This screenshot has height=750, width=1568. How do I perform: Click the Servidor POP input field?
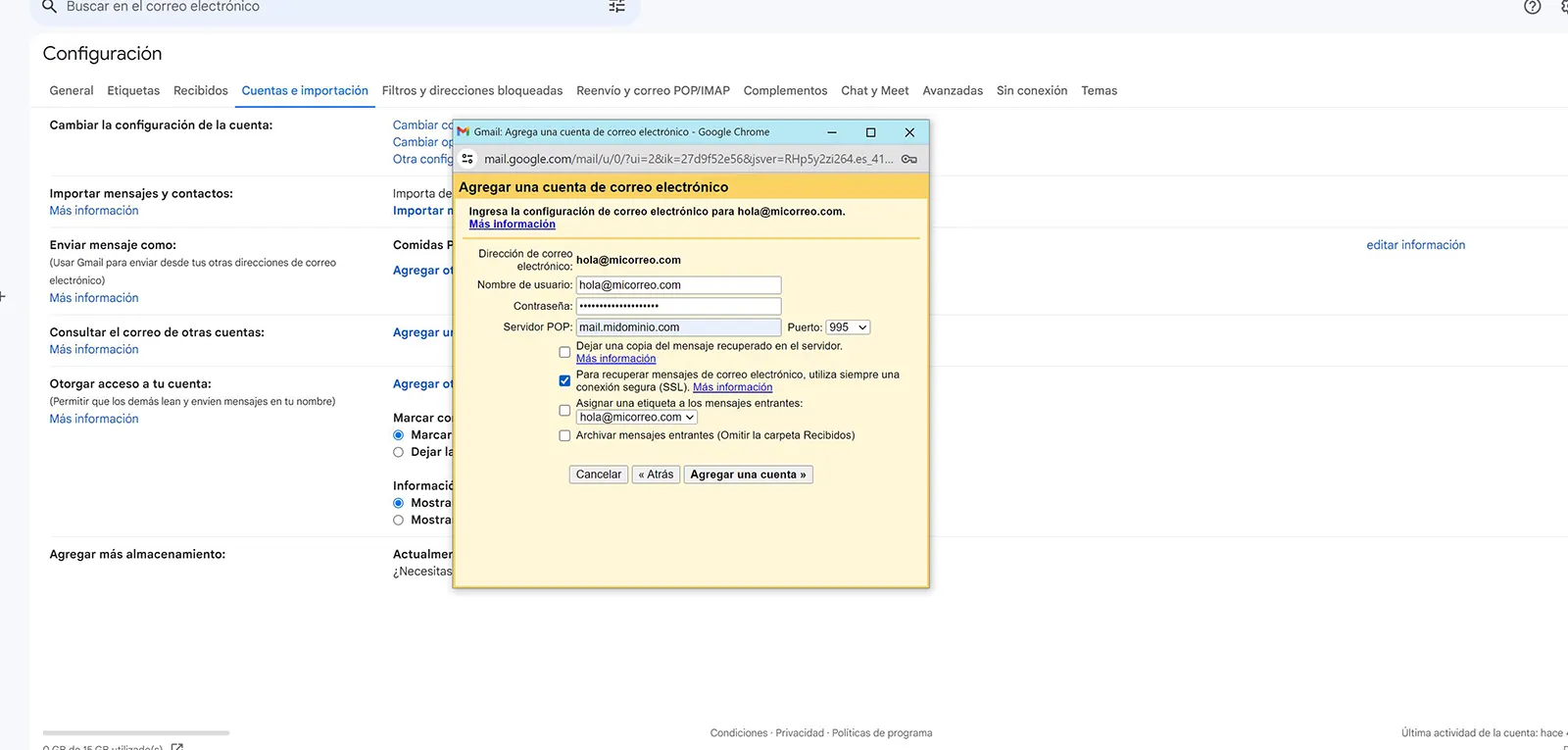tap(678, 327)
